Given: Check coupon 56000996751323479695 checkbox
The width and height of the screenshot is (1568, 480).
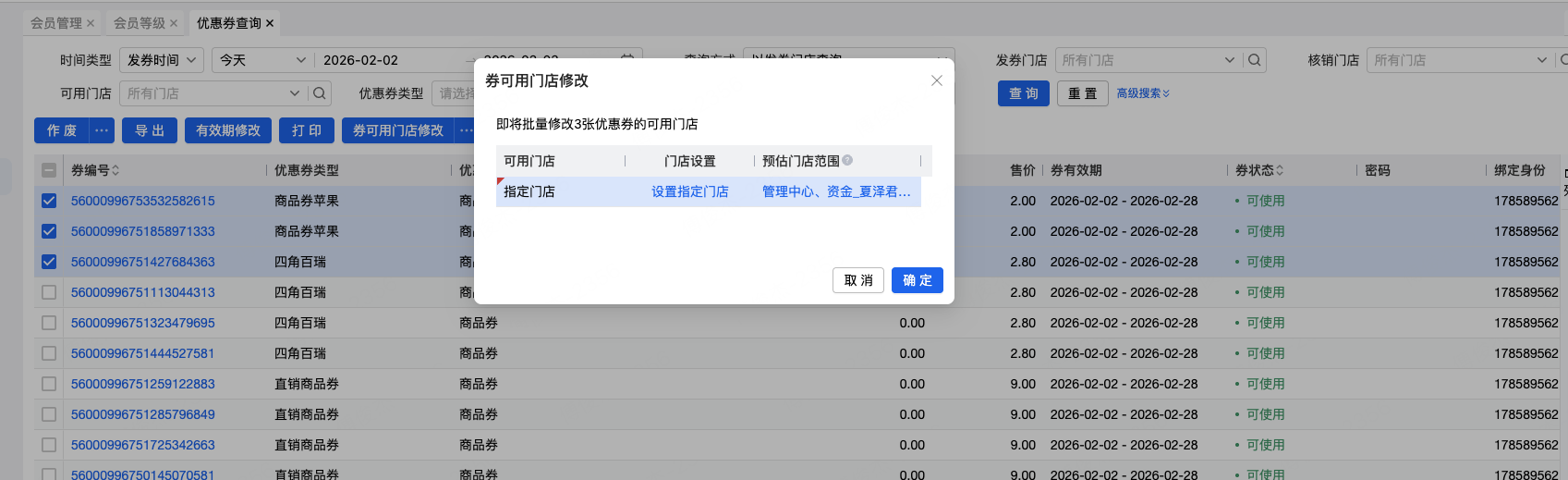Looking at the screenshot, I should 49,323.
